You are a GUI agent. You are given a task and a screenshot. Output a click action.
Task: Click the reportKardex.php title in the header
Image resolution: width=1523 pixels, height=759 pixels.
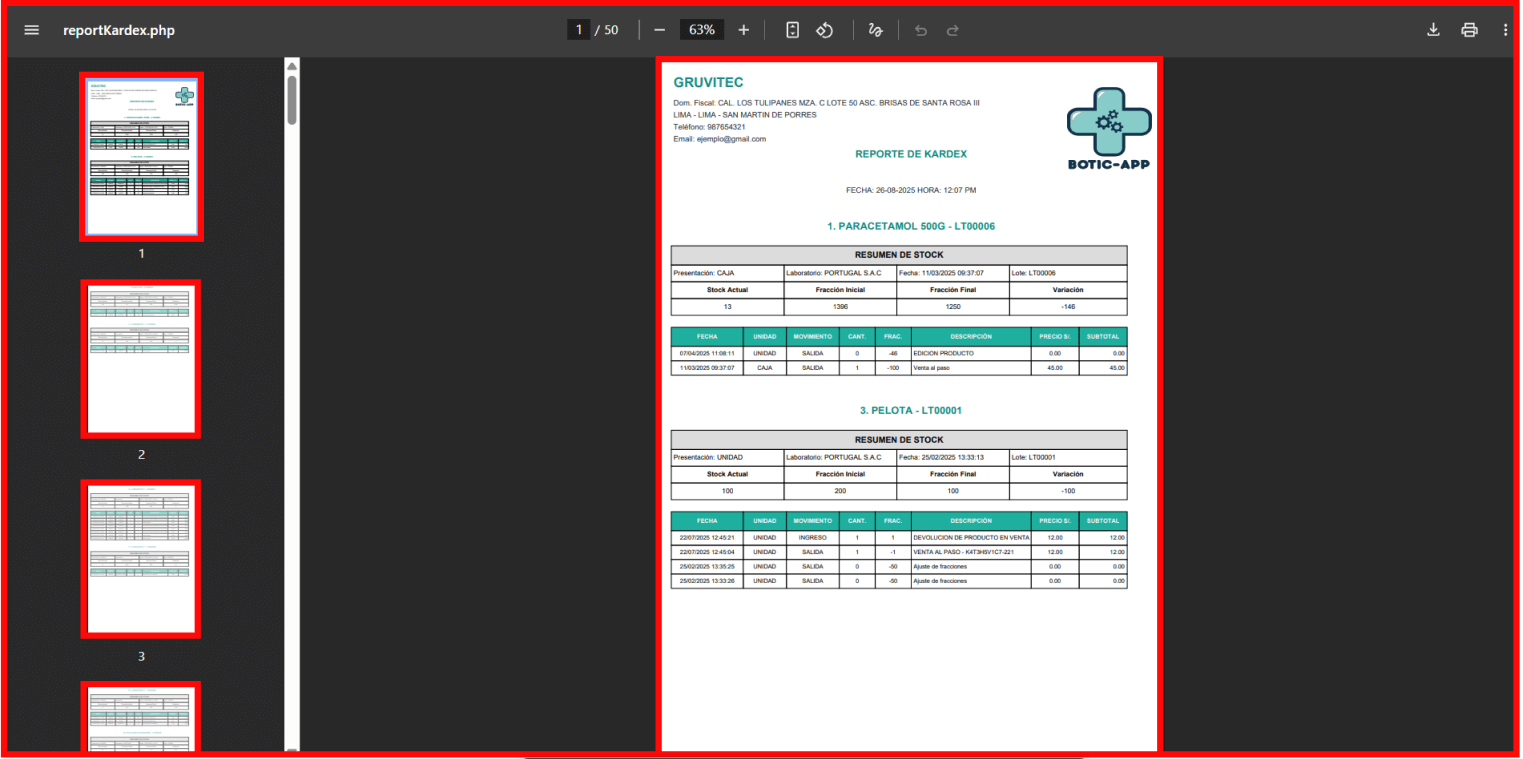coord(119,30)
